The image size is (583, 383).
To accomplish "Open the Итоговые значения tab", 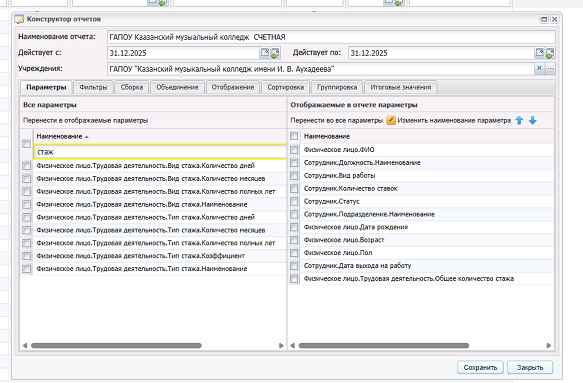I will [x=401, y=87].
